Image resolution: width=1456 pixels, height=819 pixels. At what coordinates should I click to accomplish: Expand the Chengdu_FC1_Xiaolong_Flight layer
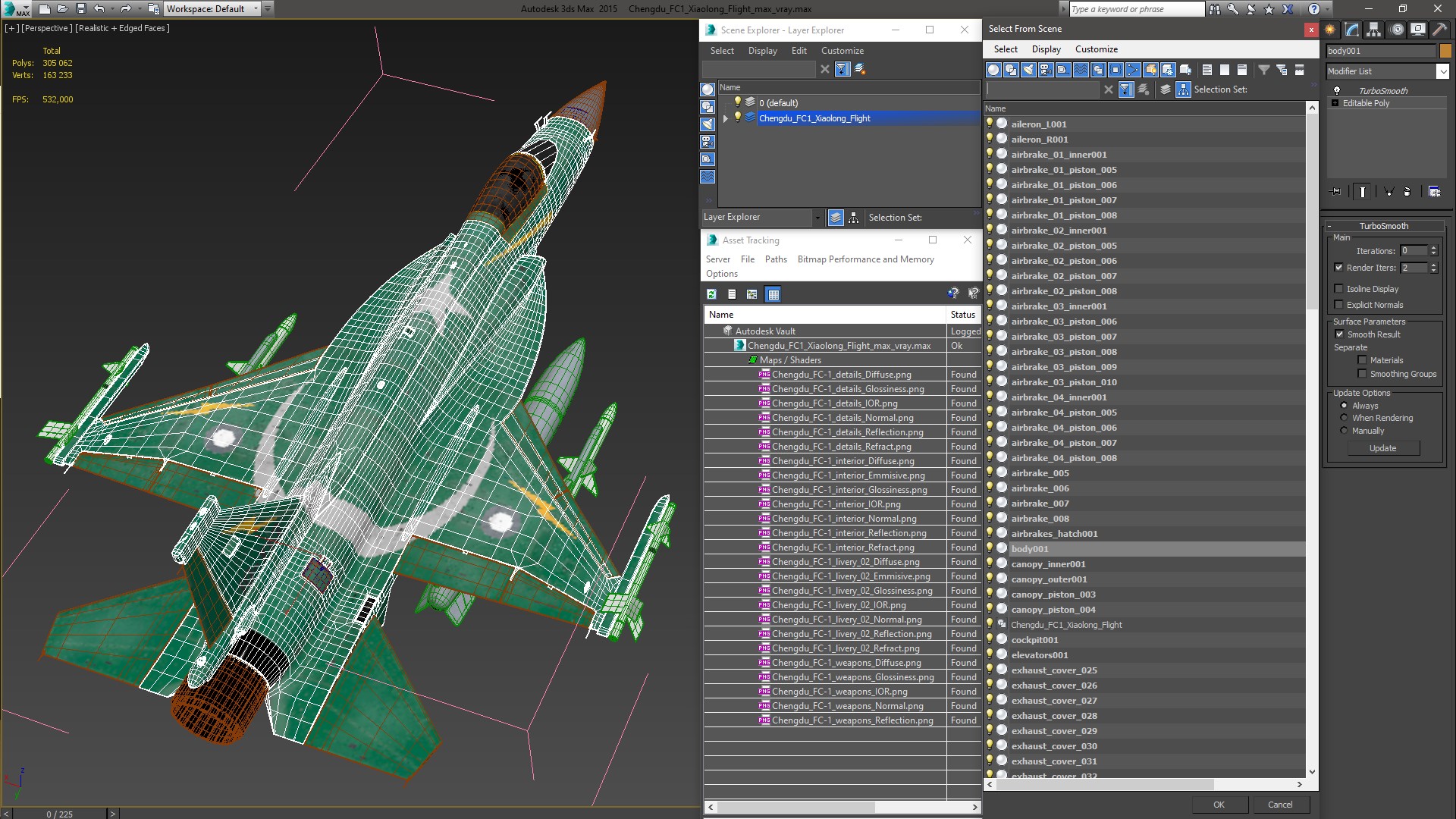tap(726, 118)
